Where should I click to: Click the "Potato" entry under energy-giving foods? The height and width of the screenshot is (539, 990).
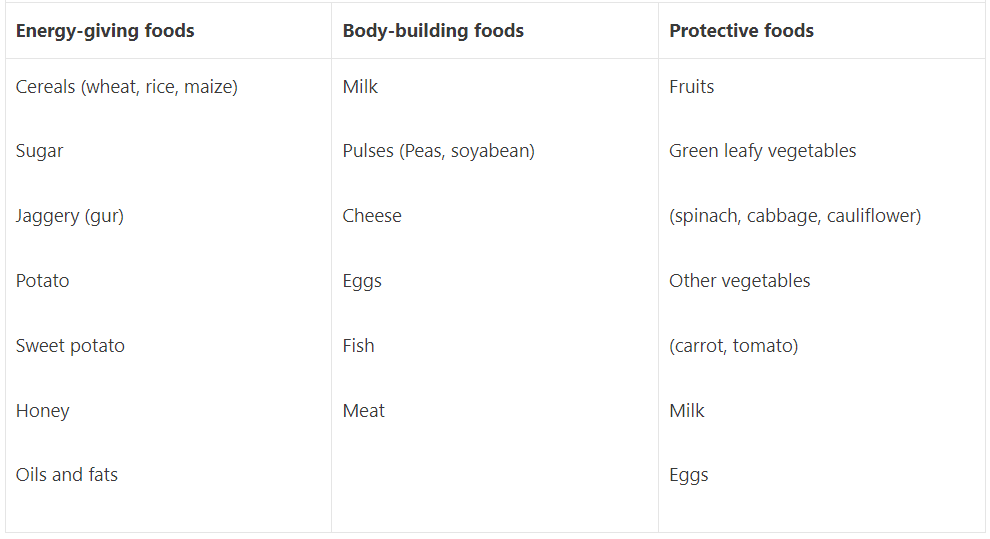(x=43, y=281)
